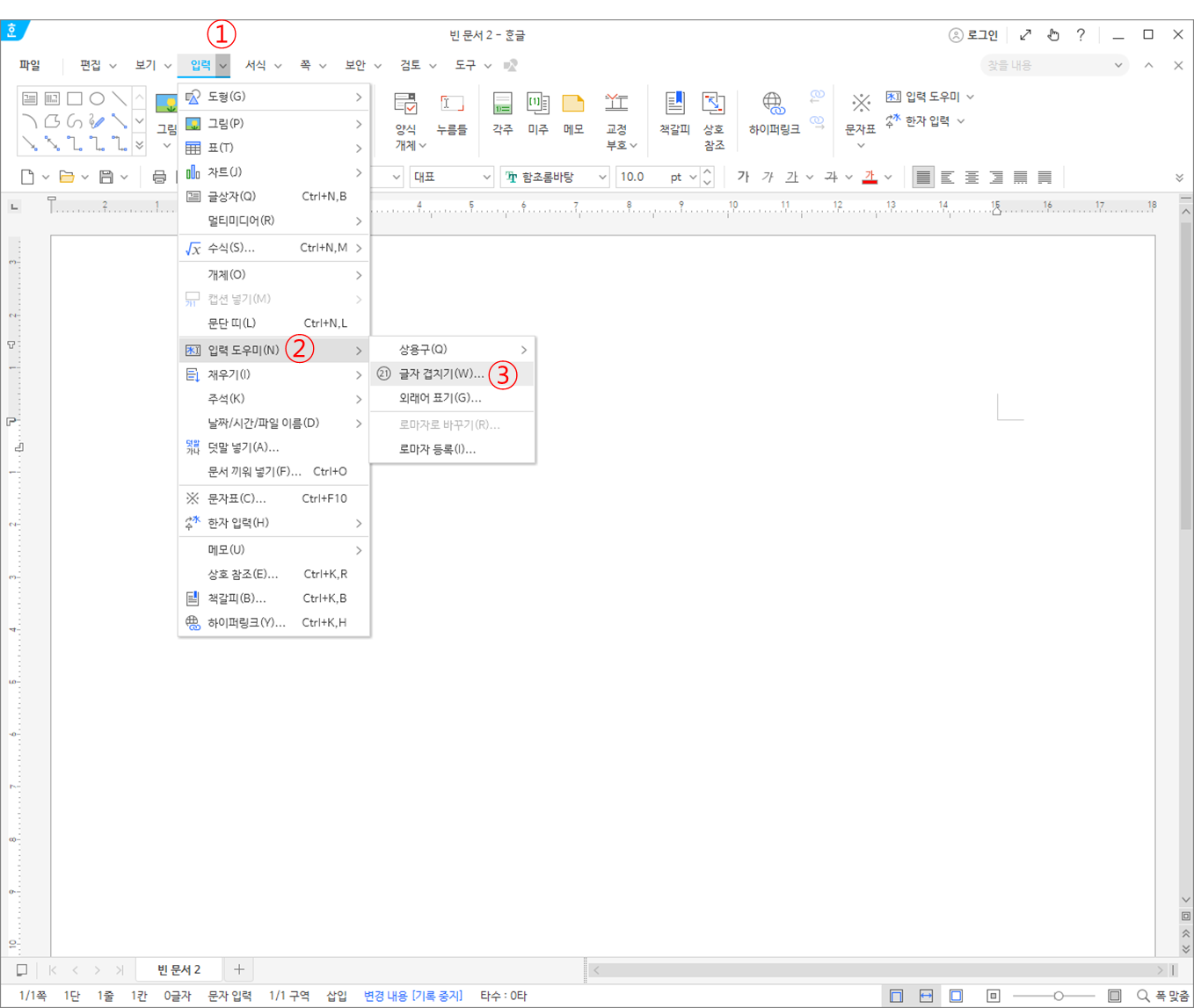Click the open folder icon
The width and height of the screenshot is (1194, 1008).
click(x=66, y=177)
